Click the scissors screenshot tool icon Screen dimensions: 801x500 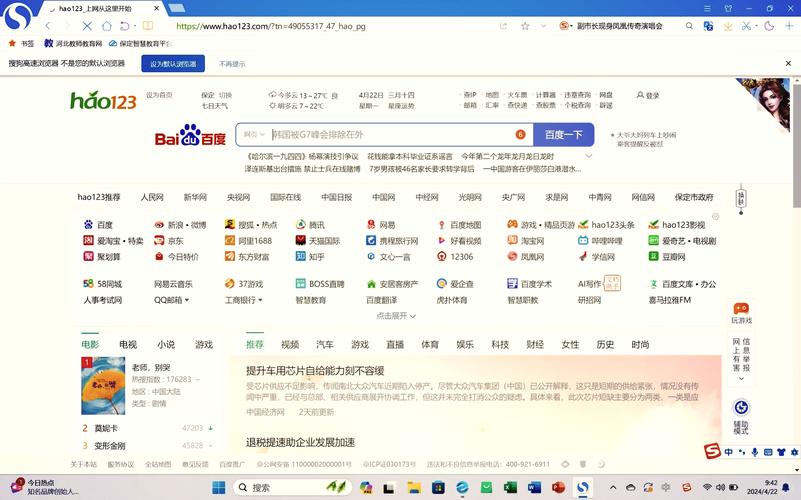point(746,26)
